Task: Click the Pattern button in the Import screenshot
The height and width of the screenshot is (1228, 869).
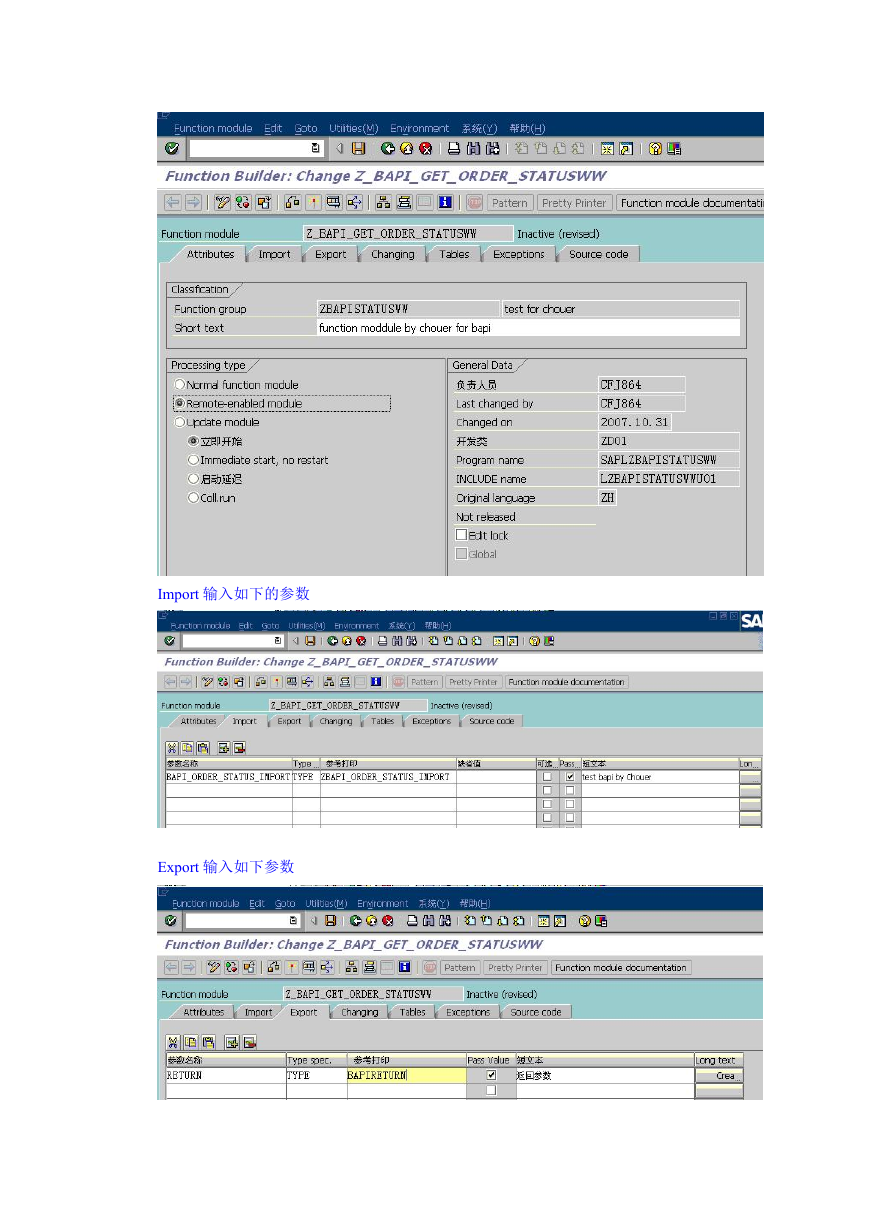Action: click(425, 682)
